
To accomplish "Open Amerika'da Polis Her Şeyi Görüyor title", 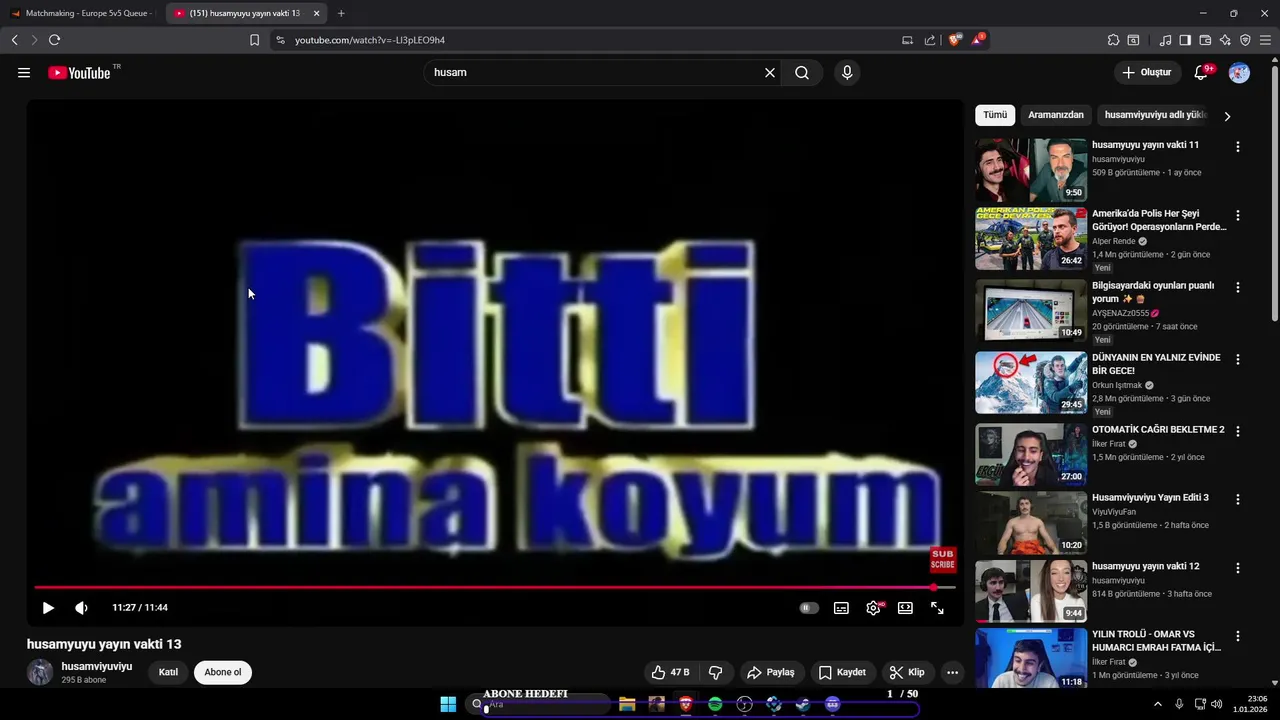I will [1159, 220].
